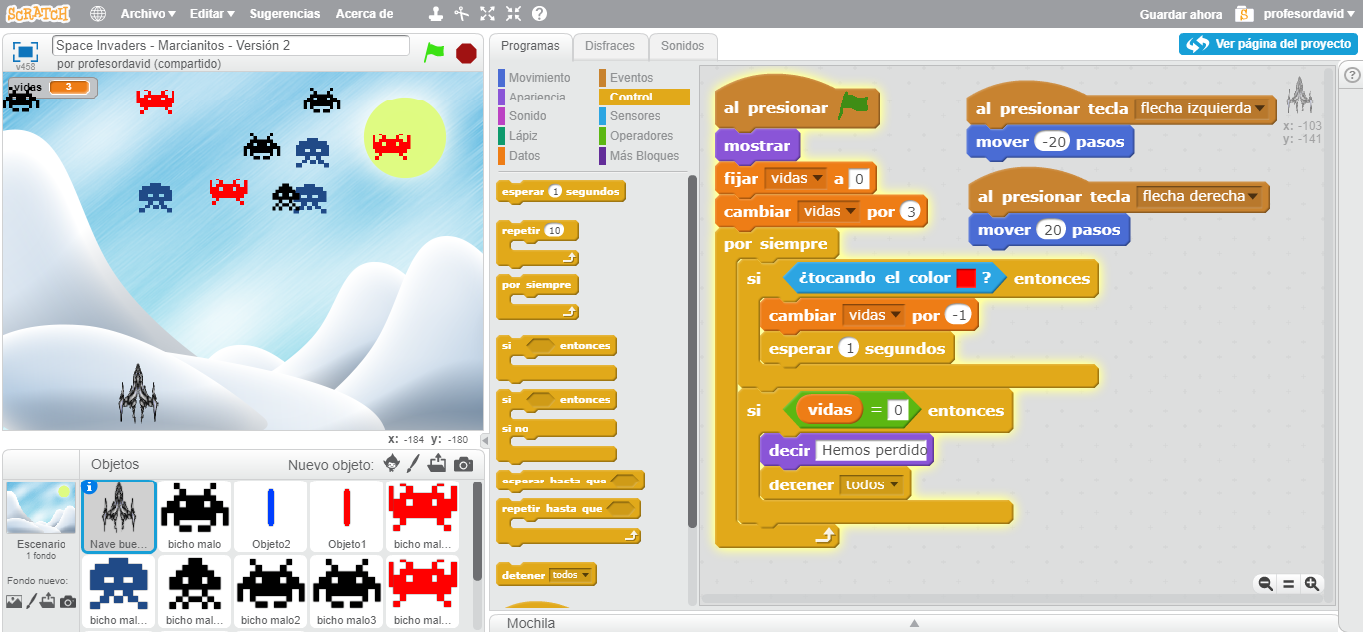
Task: Edit the project title field
Action: point(231,45)
